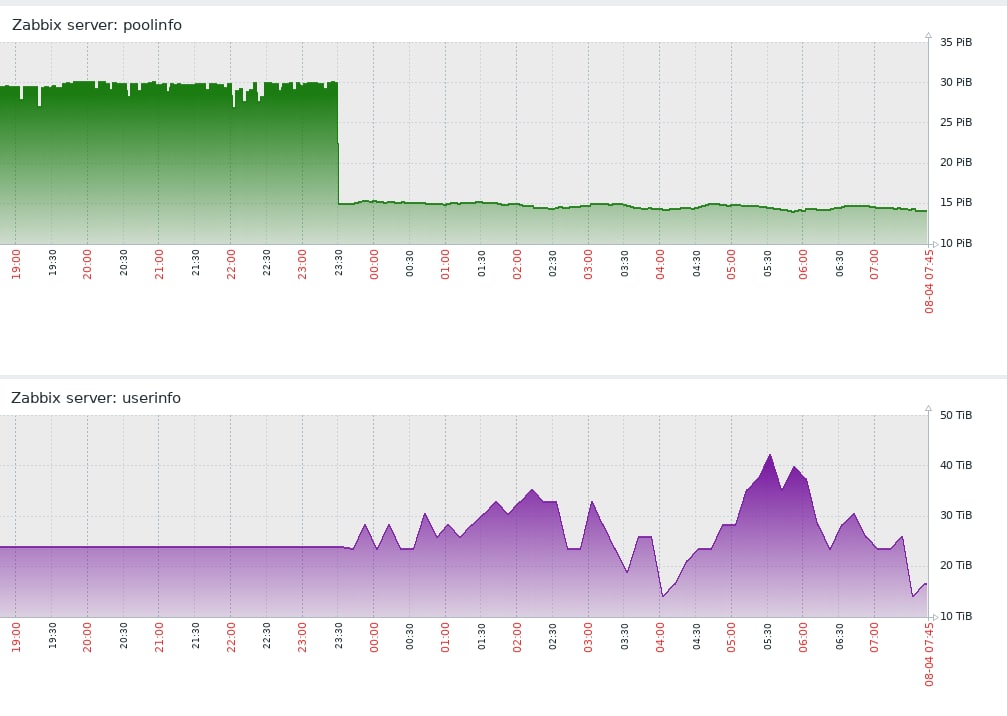Screen dimensions: 1007x716
Task: Click 00:30 time label under userinfo graph
Action: tap(410, 636)
